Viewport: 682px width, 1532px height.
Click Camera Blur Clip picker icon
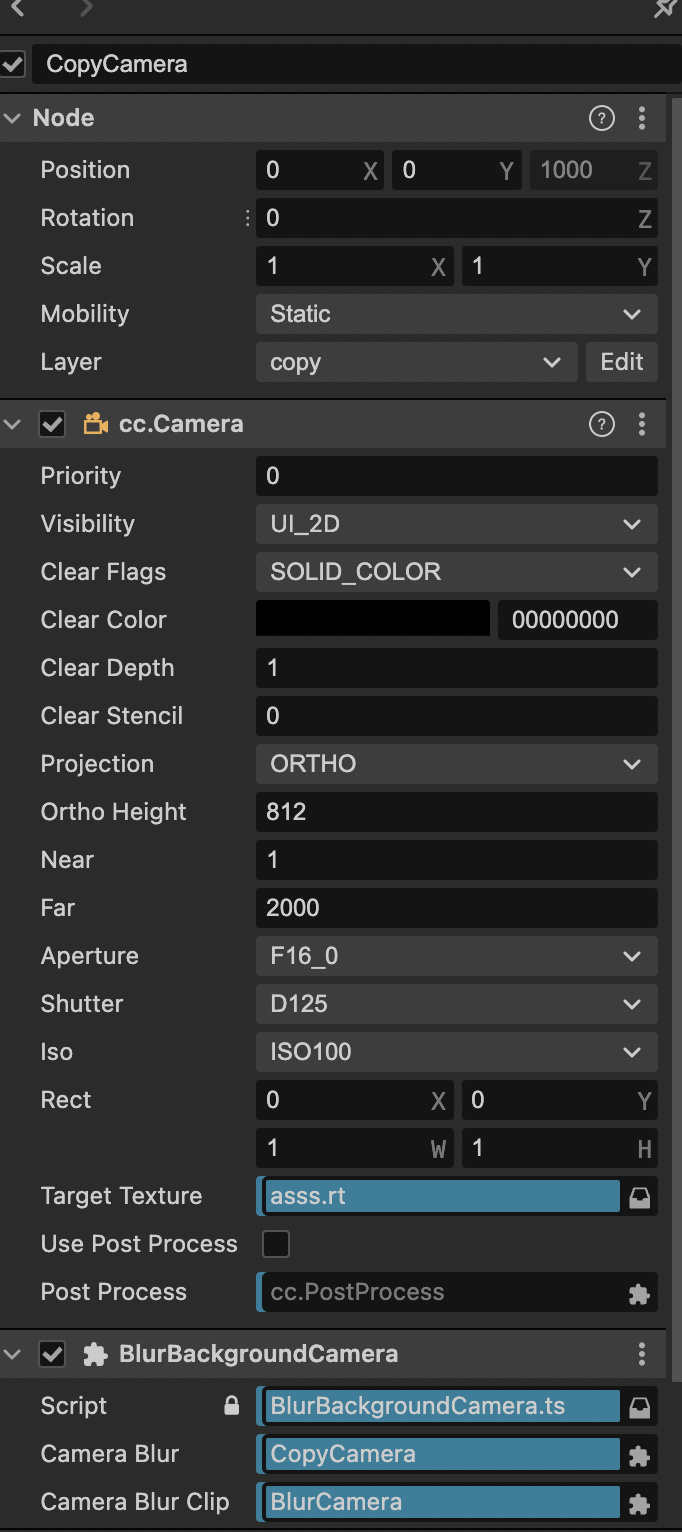pos(640,1503)
